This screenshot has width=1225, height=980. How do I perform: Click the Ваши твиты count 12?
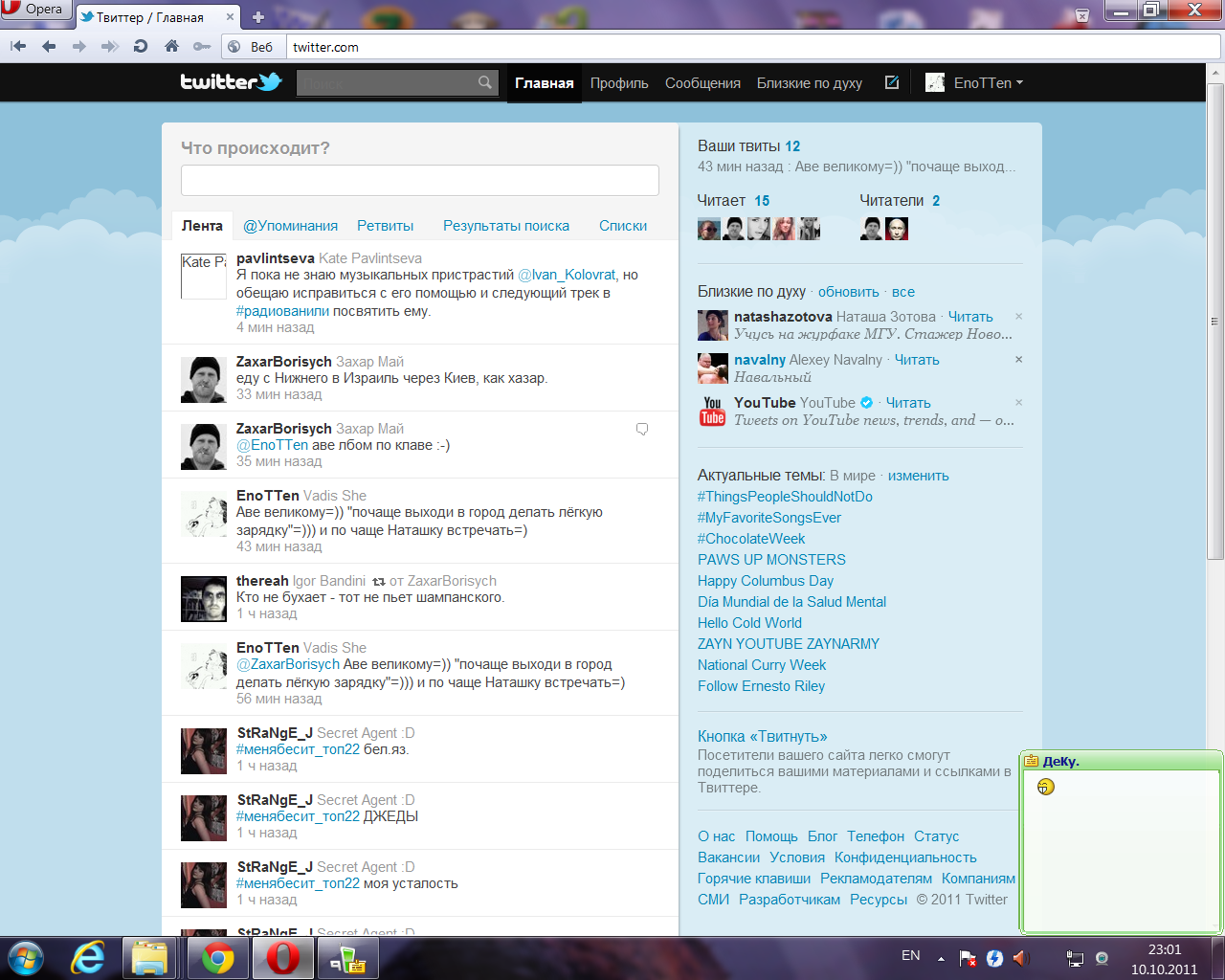pos(792,146)
